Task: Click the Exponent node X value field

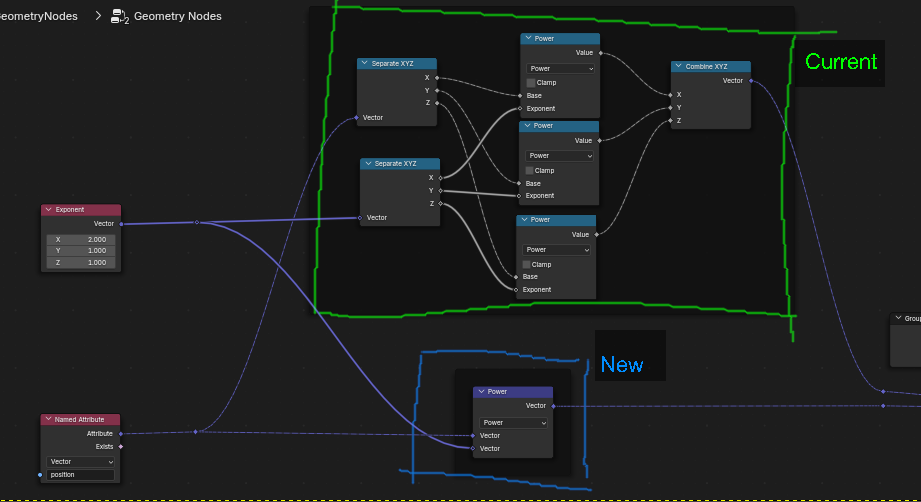Action: click(81, 240)
